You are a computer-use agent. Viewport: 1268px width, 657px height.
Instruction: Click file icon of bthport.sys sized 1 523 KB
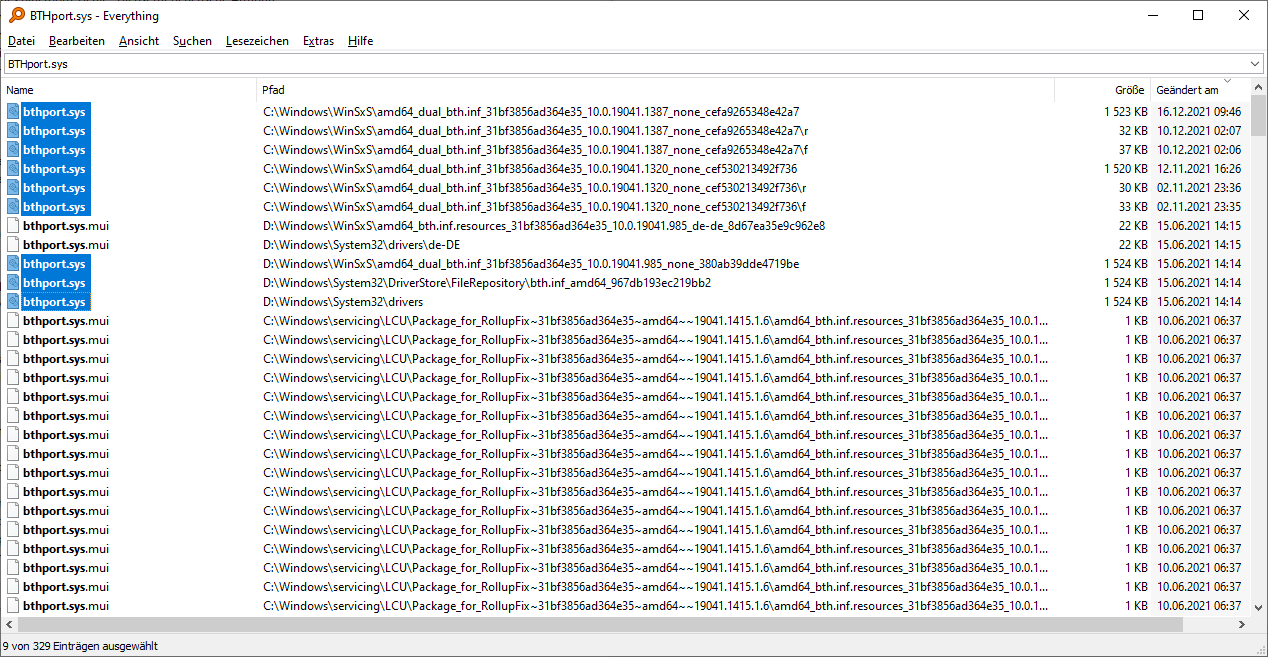coord(14,112)
